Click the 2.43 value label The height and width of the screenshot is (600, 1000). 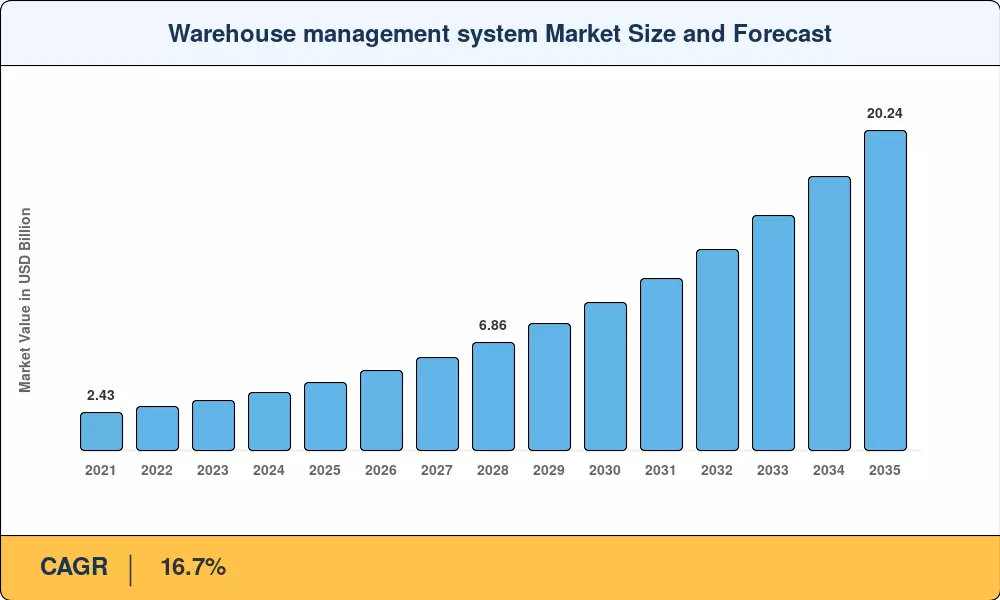tap(101, 395)
